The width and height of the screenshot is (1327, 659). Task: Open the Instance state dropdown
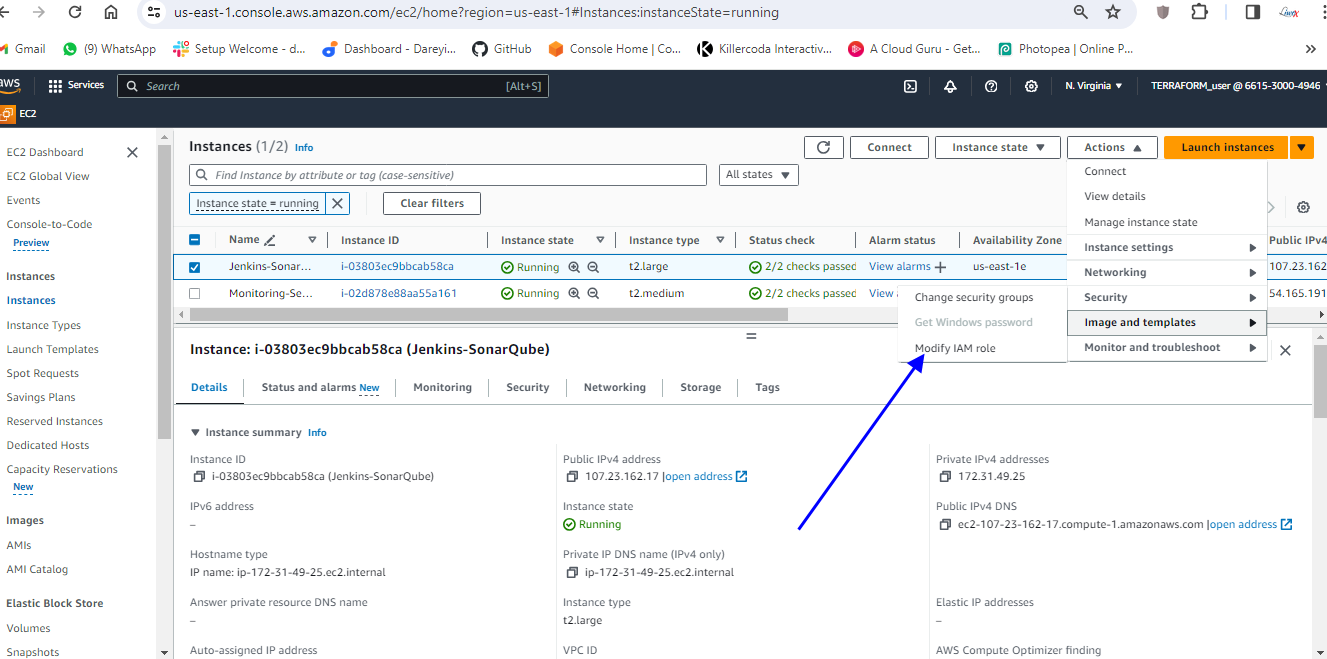pos(997,147)
